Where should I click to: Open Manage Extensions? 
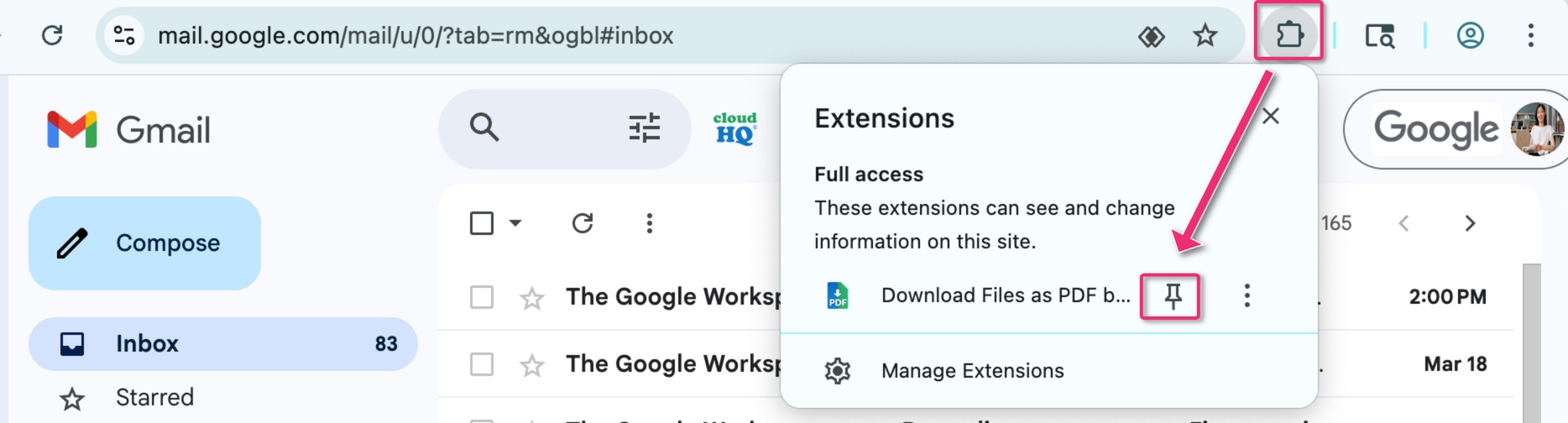(971, 370)
